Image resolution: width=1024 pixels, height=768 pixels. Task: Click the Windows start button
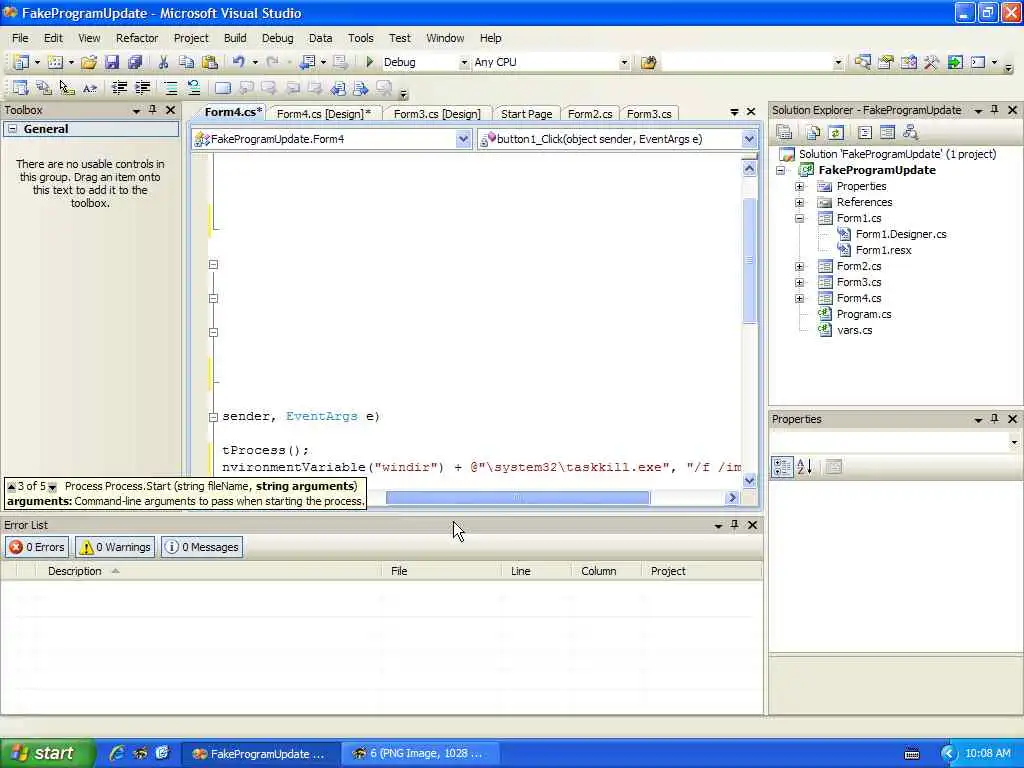[x=47, y=753]
